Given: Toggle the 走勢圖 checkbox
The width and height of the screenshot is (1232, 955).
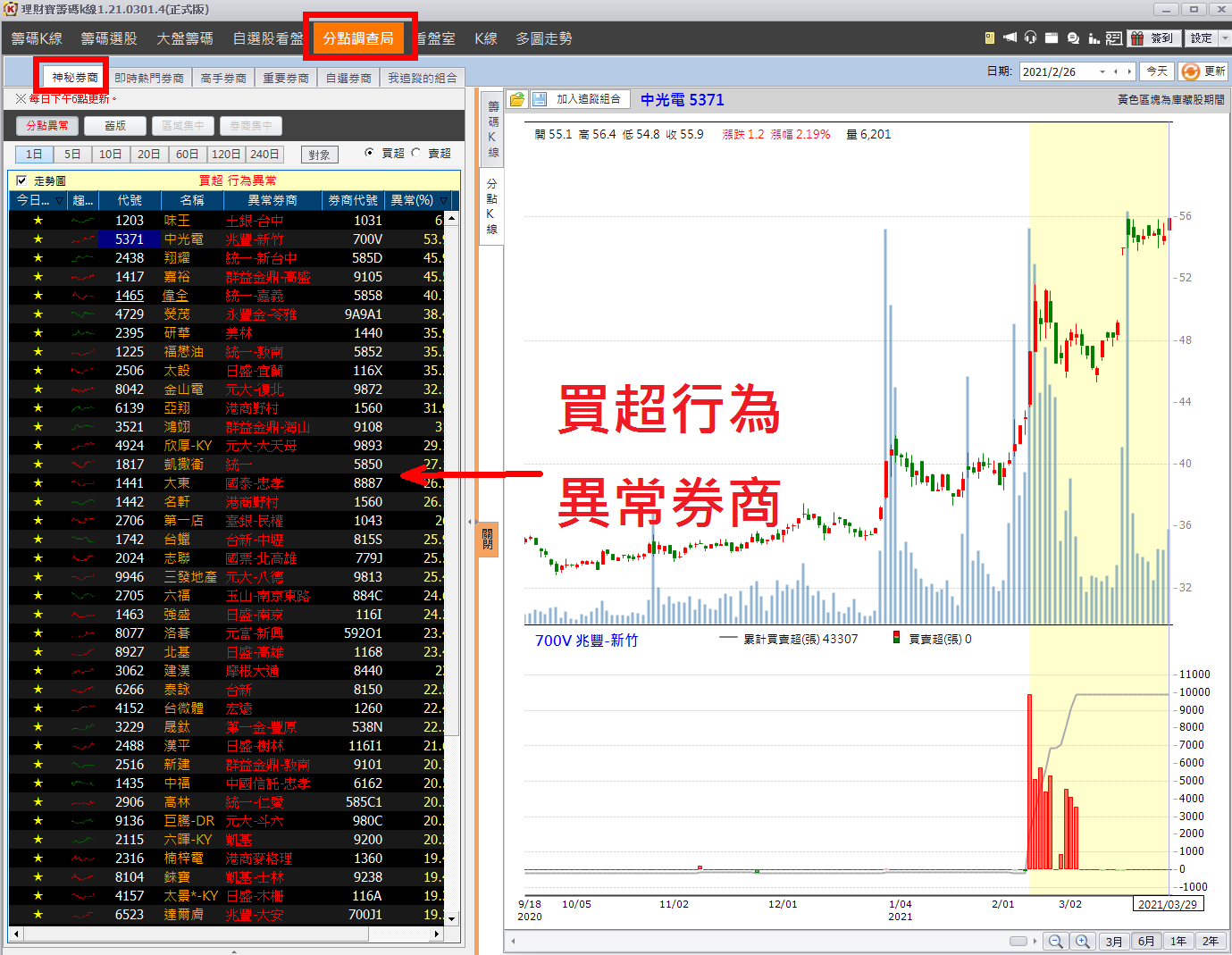Looking at the screenshot, I should coord(21,180).
